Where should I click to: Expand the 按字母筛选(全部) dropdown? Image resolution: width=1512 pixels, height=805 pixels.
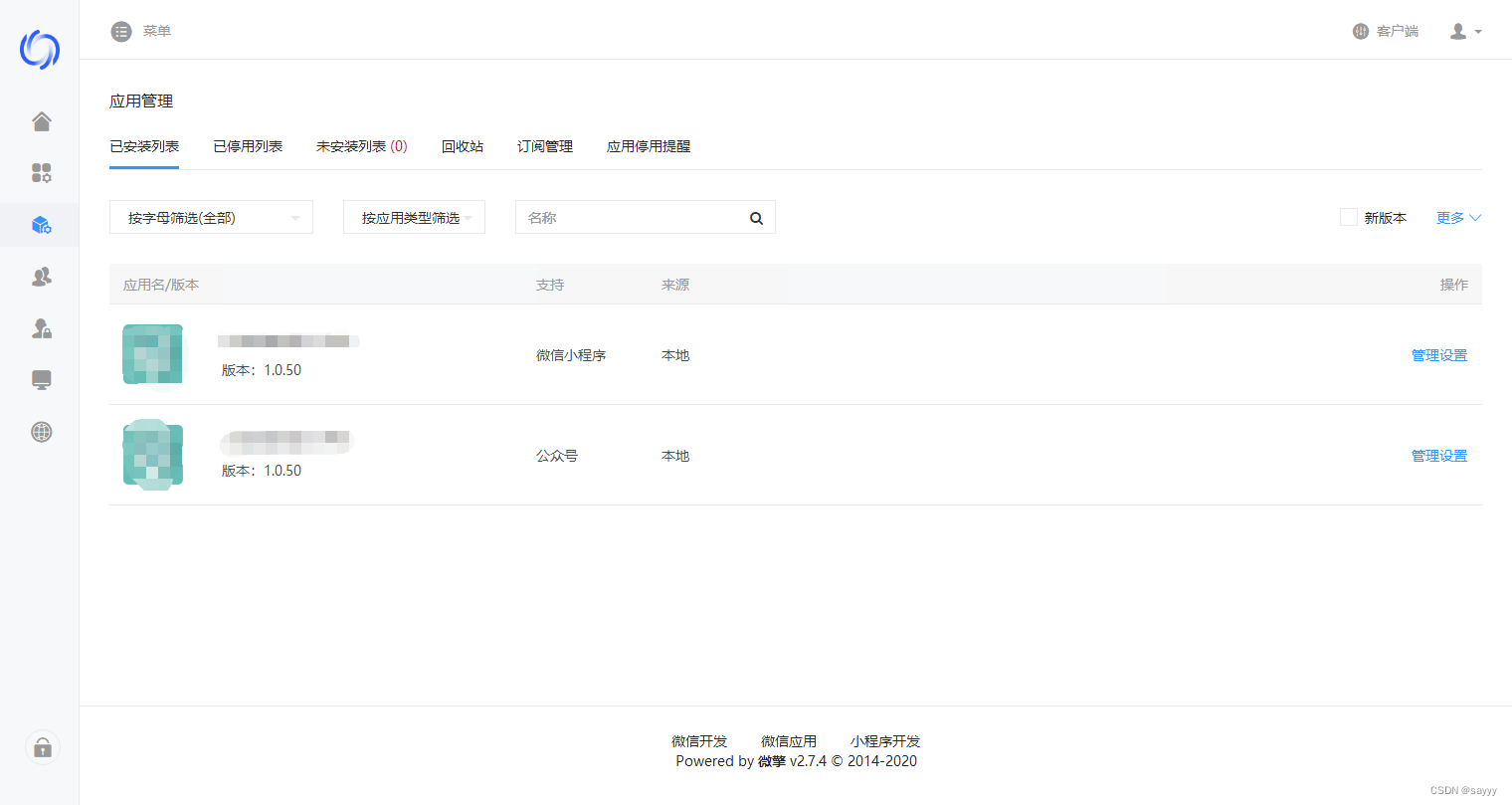[211, 217]
